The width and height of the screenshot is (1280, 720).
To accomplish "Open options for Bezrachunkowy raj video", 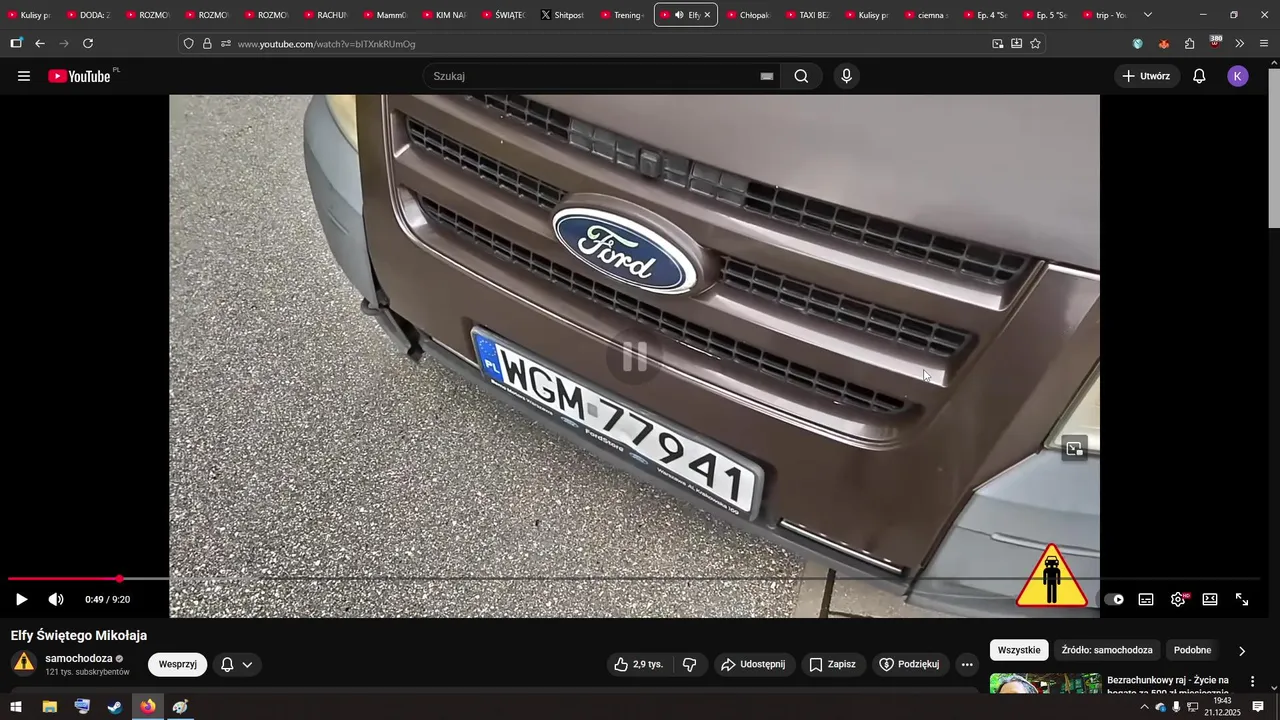I will (1252, 681).
